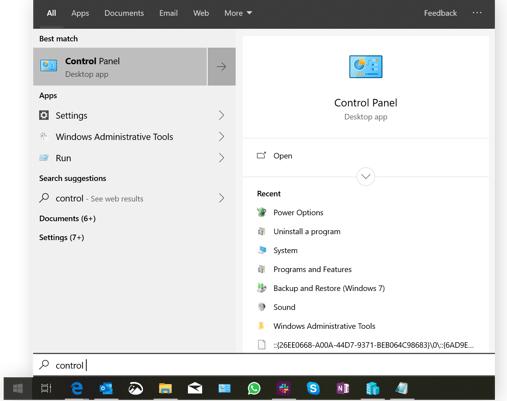Viewport: 507px width, 401px height.
Task: Click the Feedback button
Action: click(440, 13)
